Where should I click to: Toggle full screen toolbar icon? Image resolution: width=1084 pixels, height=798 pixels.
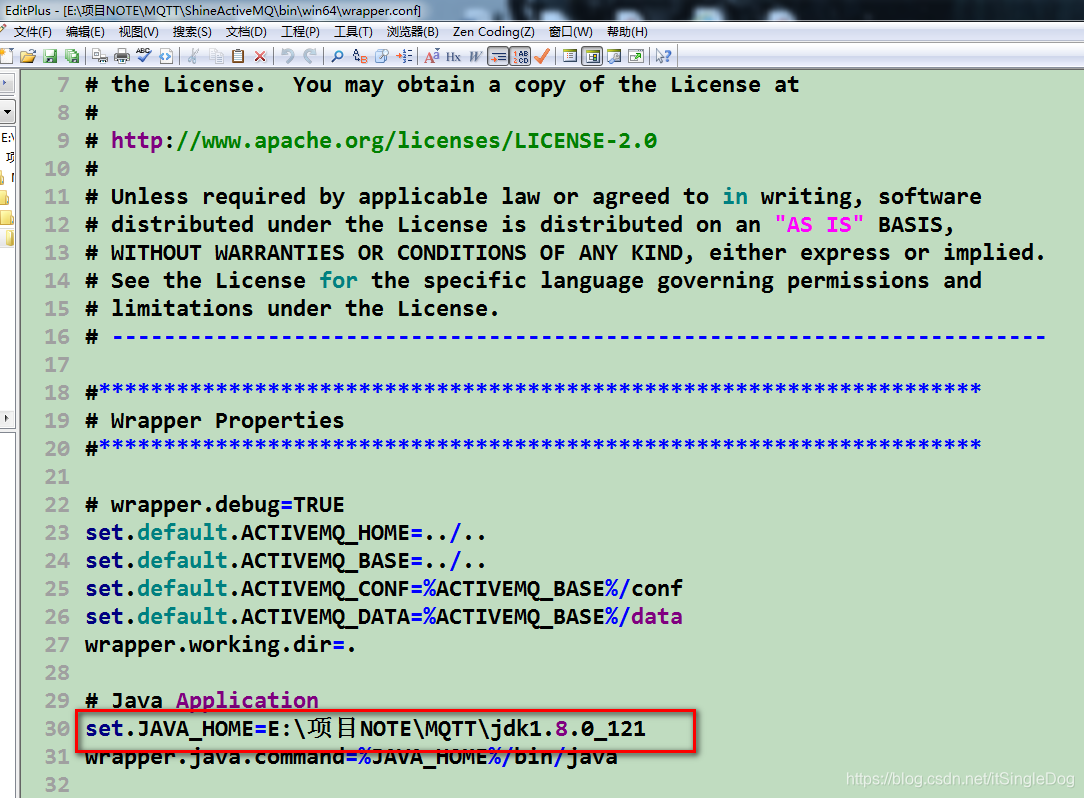coord(636,56)
